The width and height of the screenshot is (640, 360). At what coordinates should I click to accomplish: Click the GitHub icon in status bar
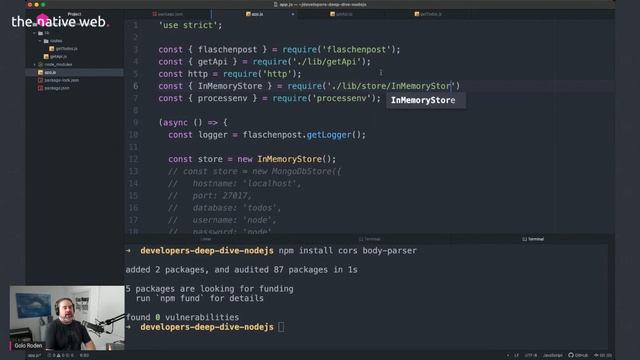pos(571,355)
